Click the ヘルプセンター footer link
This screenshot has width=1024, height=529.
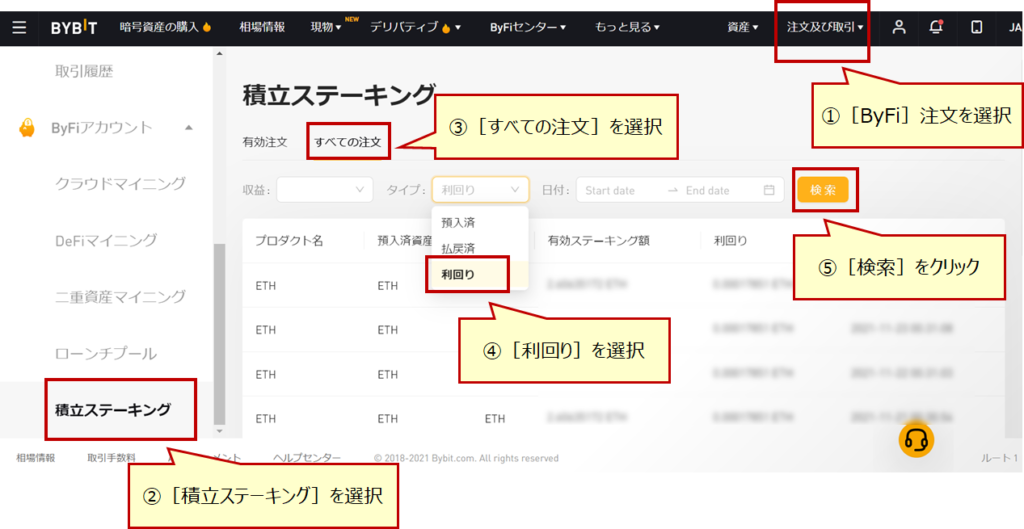tap(307, 458)
